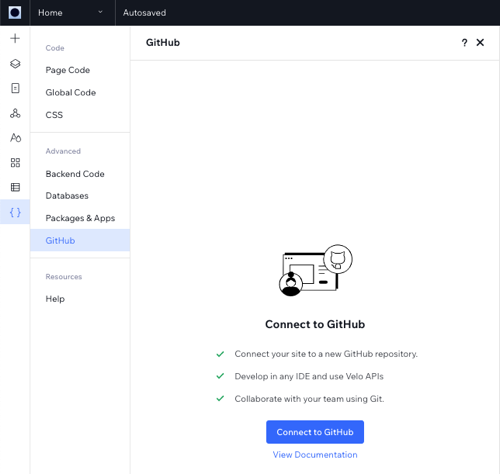Image resolution: width=500 pixels, height=474 pixels.
Task: Open the Apps grid icon
Action: tap(15, 163)
